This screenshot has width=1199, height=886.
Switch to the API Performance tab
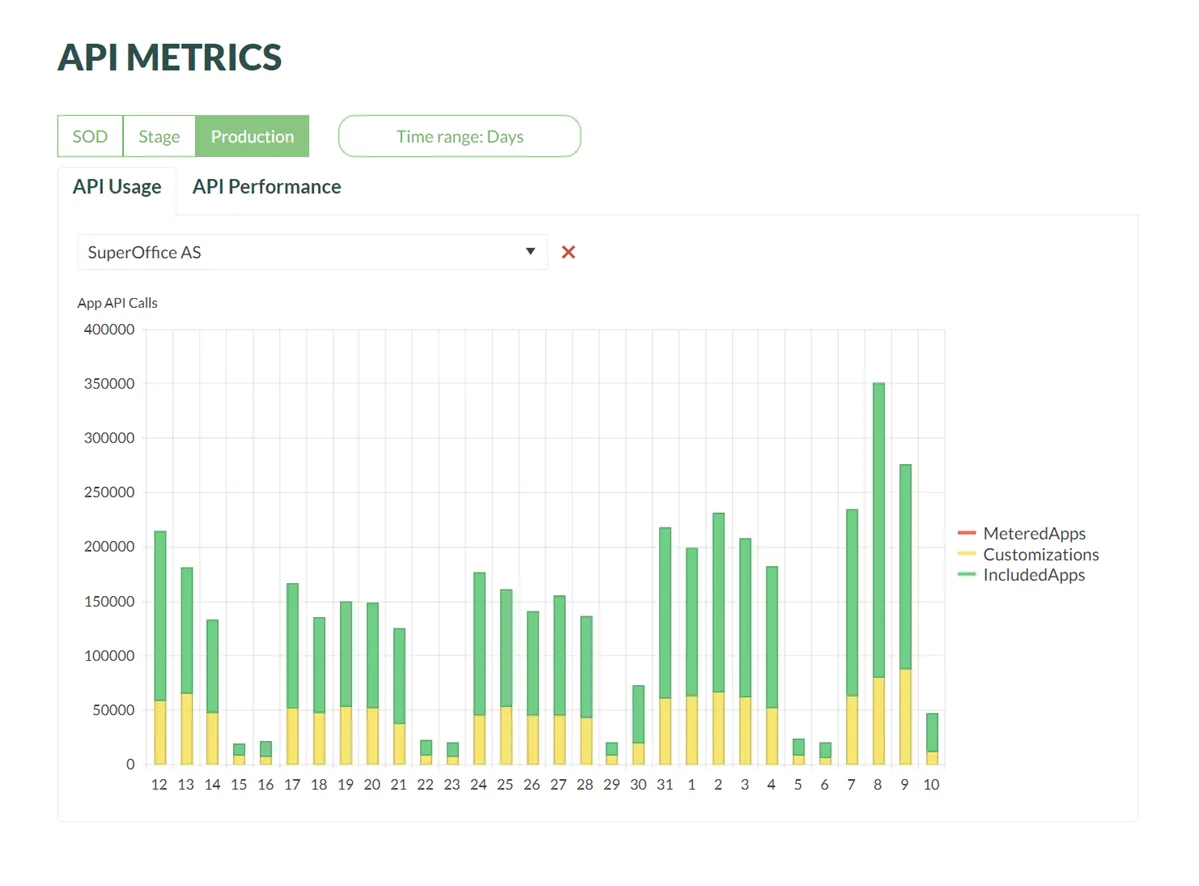click(266, 187)
